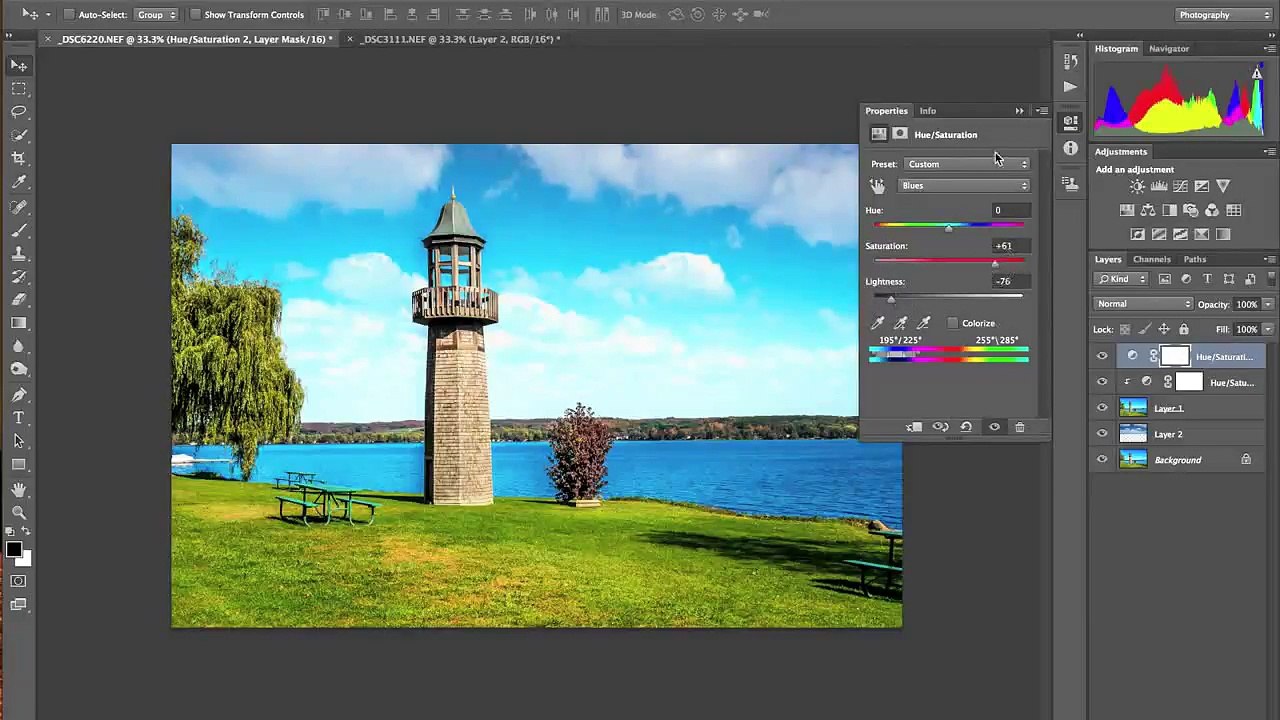Add a Black & White adjustment
The height and width of the screenshot is (720, 1280).
[1169, 210]
